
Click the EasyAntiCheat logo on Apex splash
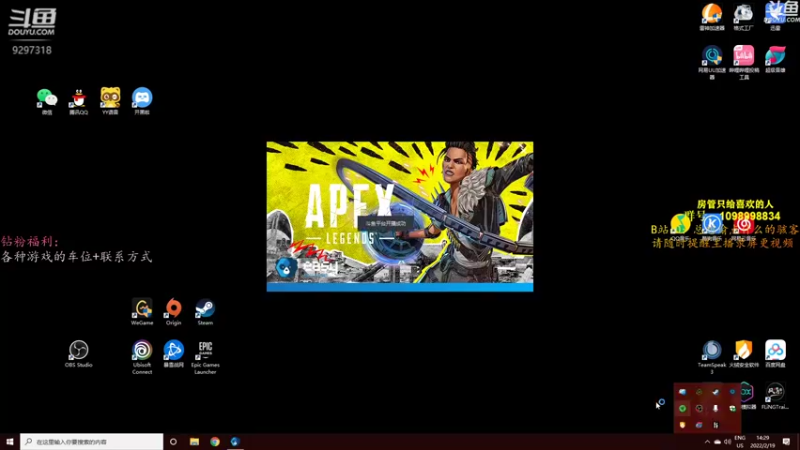308,267
